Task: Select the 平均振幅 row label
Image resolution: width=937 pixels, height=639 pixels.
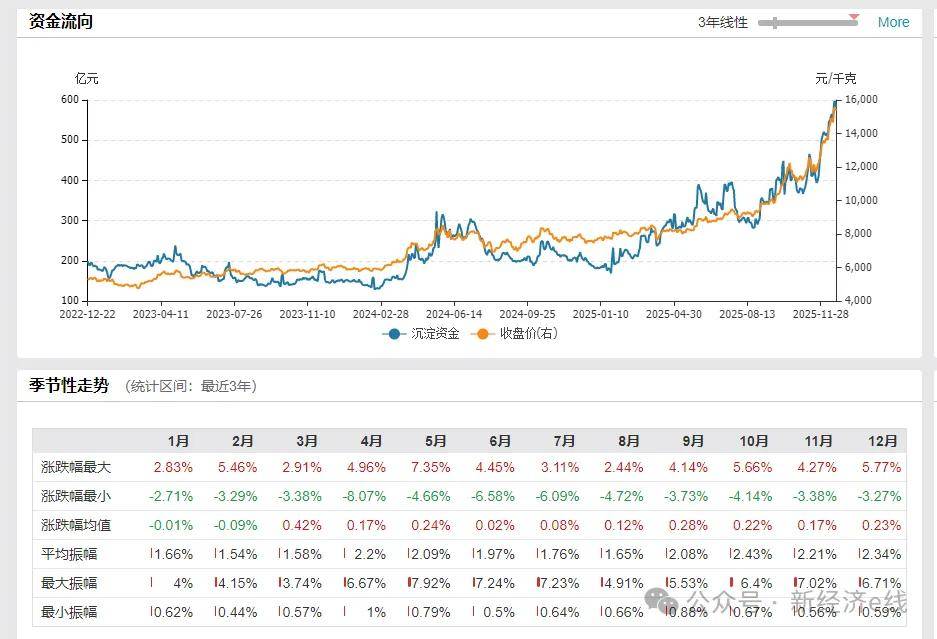Action: (x=69, y=554)
